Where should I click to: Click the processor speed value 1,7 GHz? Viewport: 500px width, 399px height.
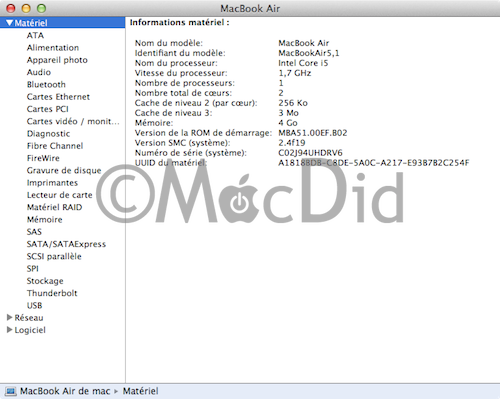point(295,73)
